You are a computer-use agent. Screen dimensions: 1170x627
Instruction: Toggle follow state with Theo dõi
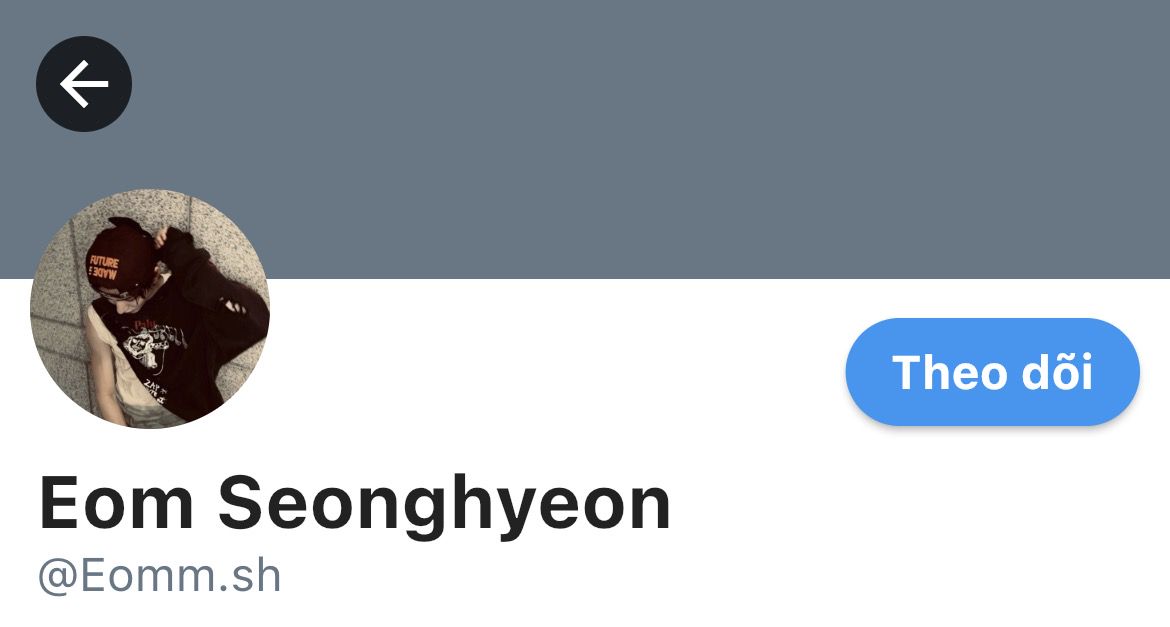point(992,372)
